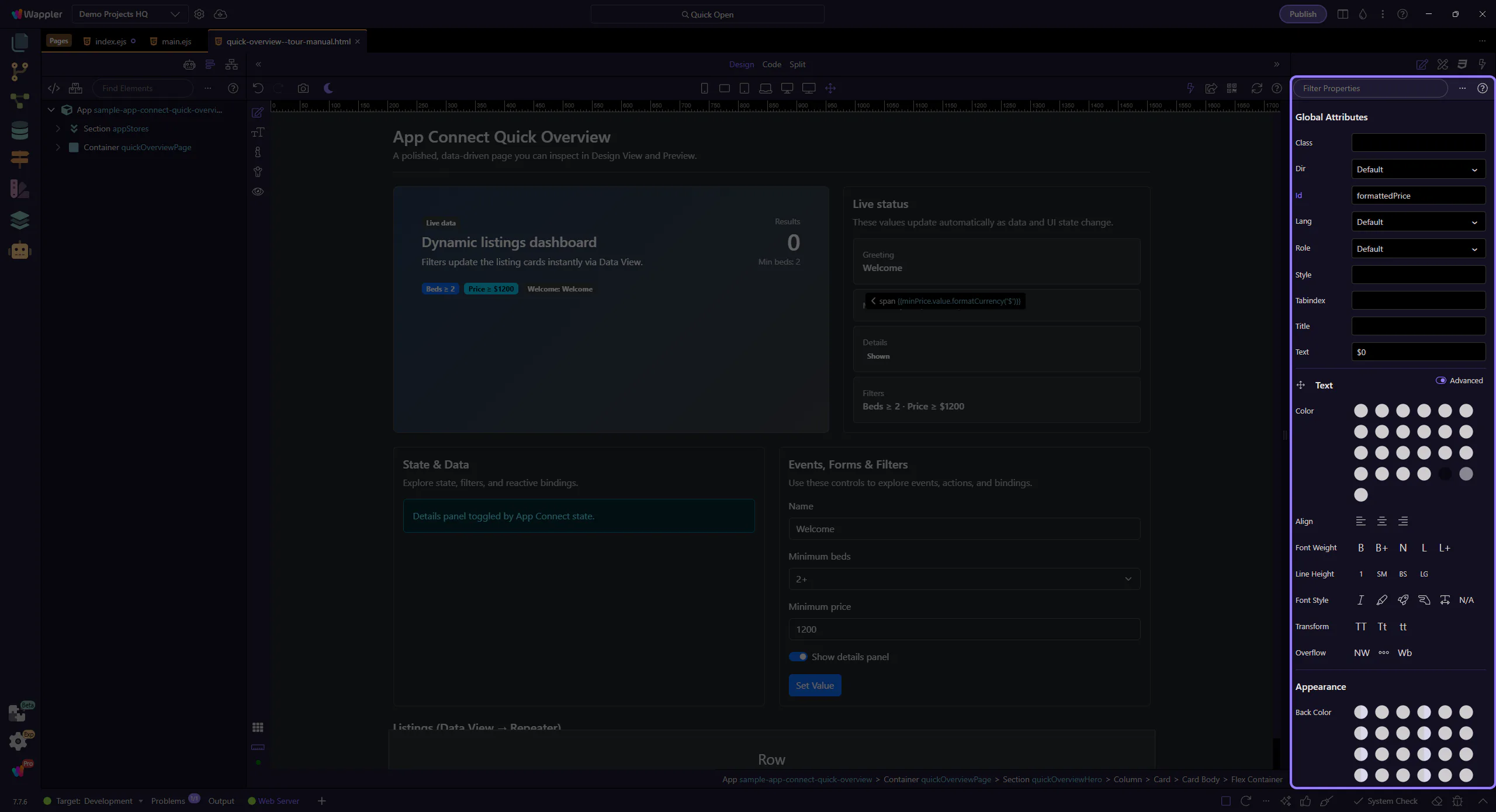Expand Container quickOverviewPage tree node
1496x812 pixels.
(x=58, y=147)
